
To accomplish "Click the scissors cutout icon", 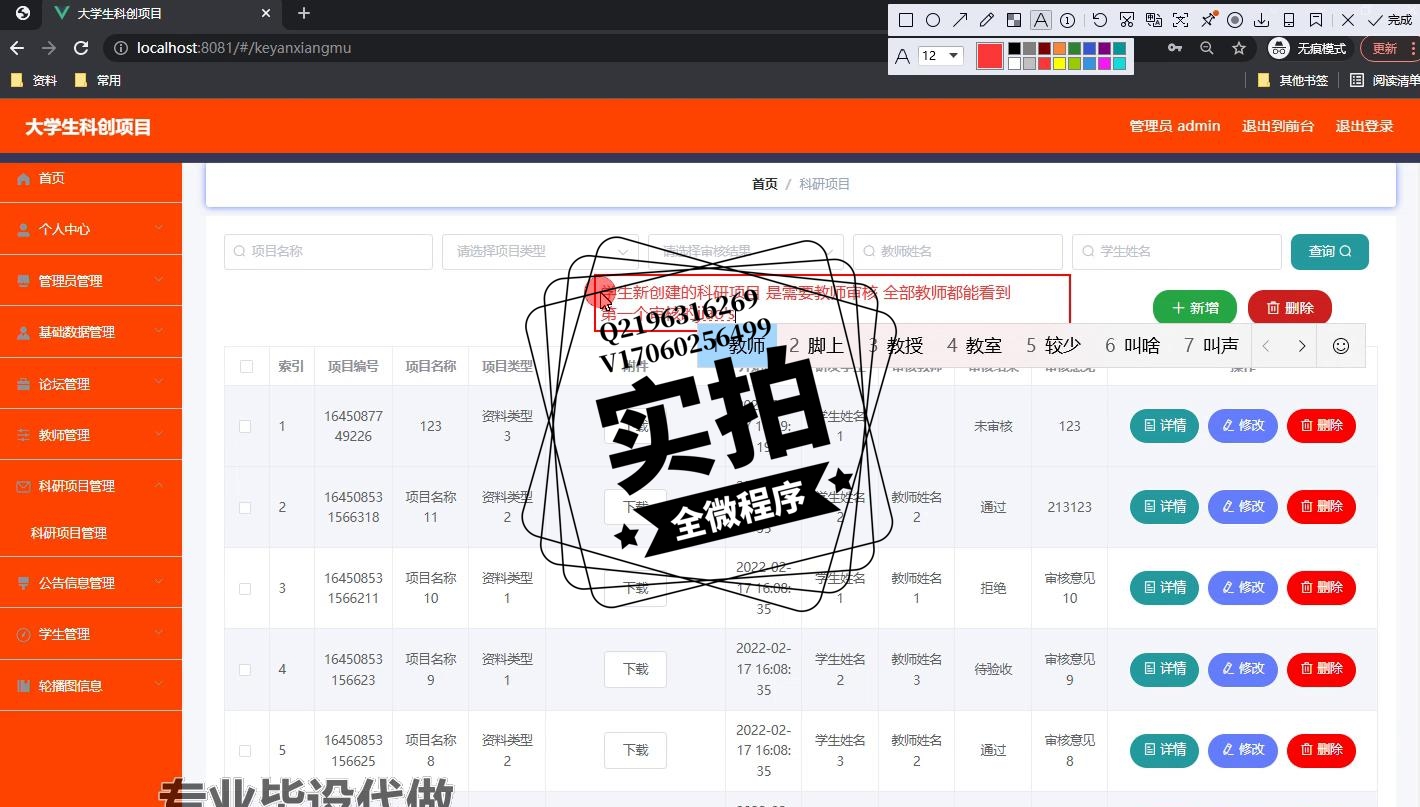I will (1127, 20).
